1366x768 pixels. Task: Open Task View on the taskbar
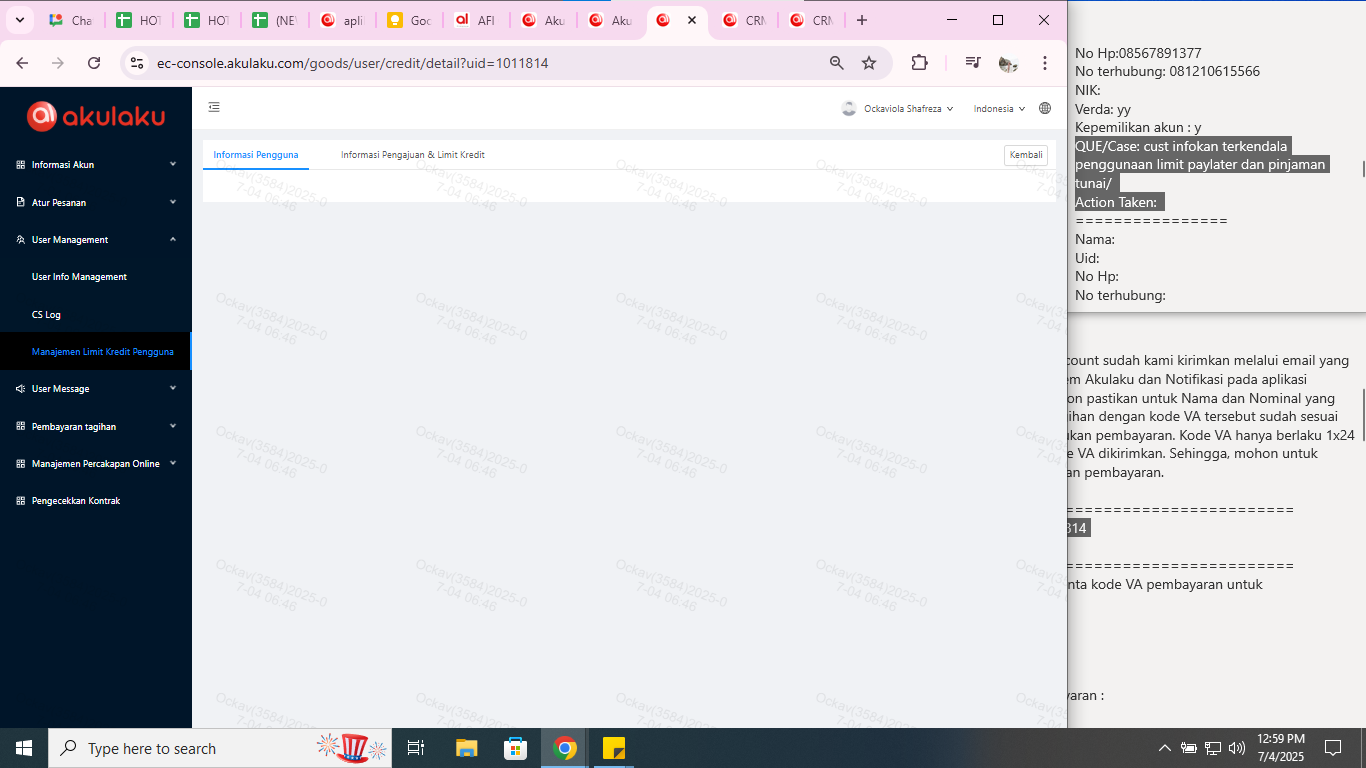[x=416, y=748]
